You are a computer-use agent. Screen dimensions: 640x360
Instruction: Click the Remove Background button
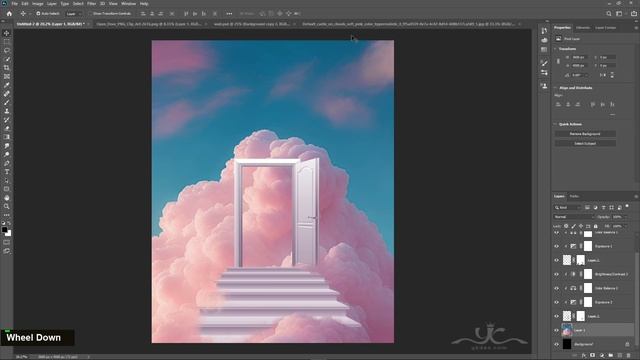pyautogui.click(x=585, y=134)
